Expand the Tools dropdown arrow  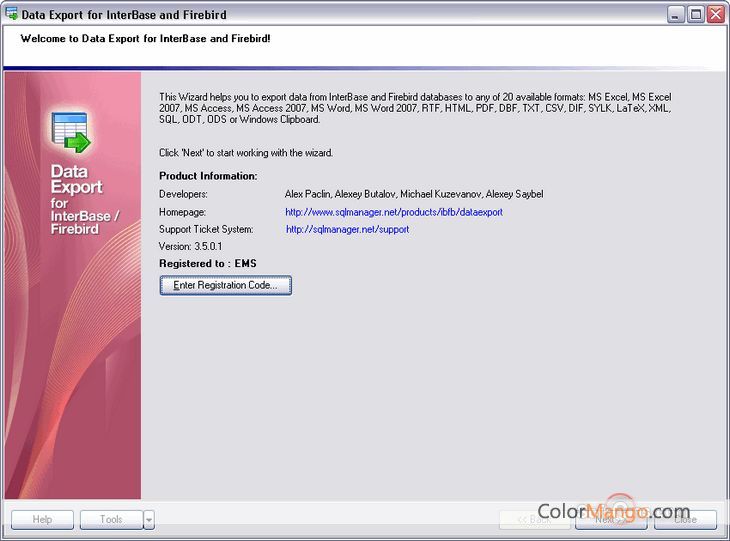(149, 520)
